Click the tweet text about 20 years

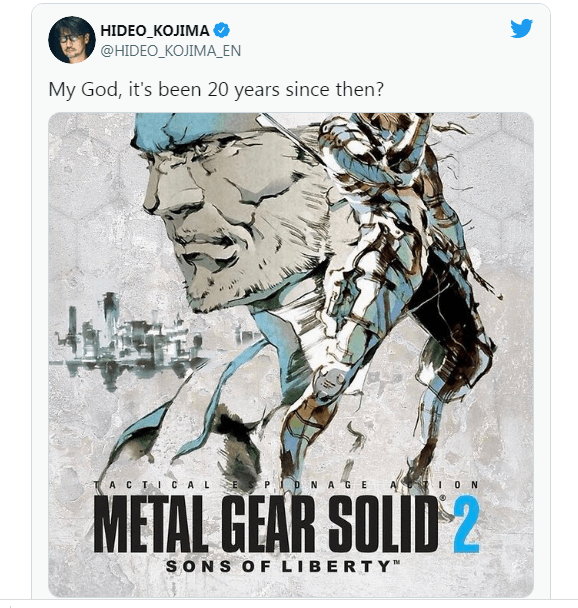(x=216, y=90)
